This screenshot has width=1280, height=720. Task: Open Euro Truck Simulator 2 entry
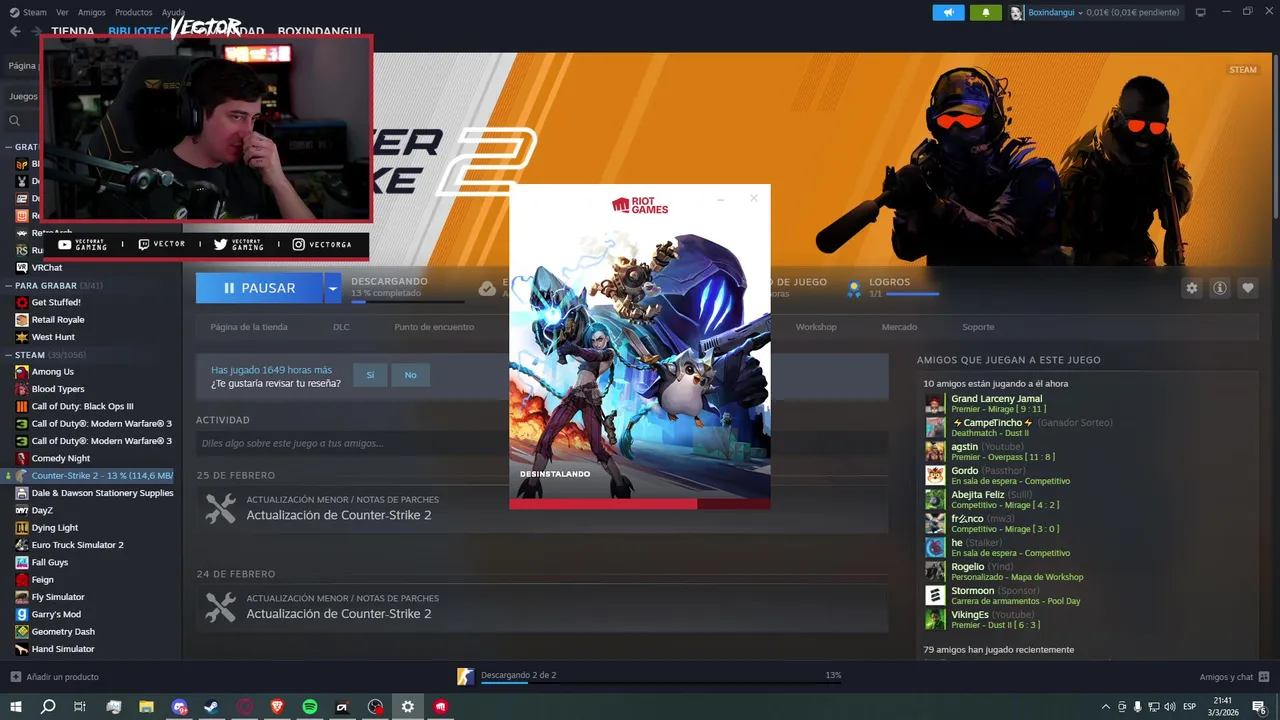point(77,545)
